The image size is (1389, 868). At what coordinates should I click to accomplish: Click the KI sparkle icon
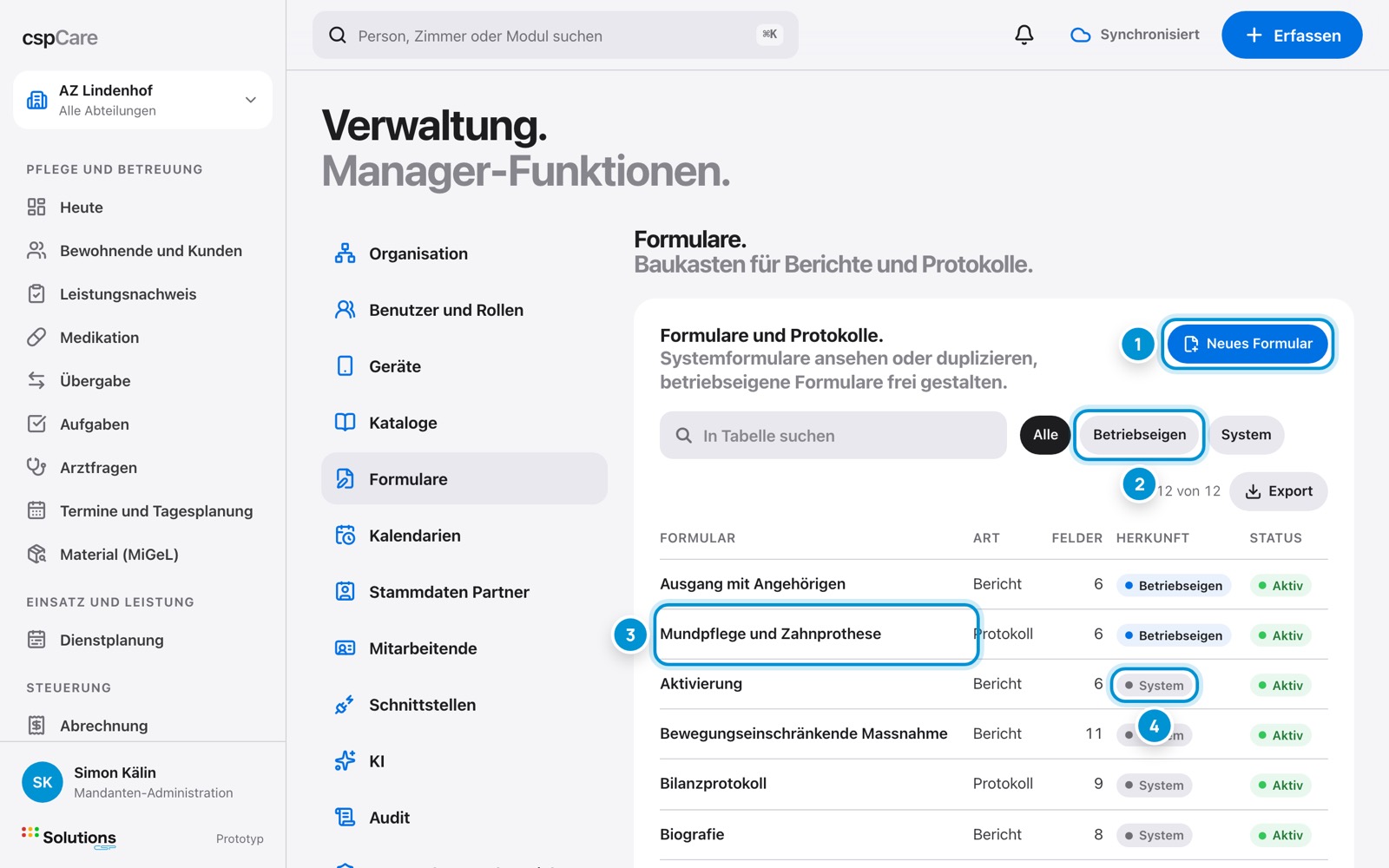(345, 761)
